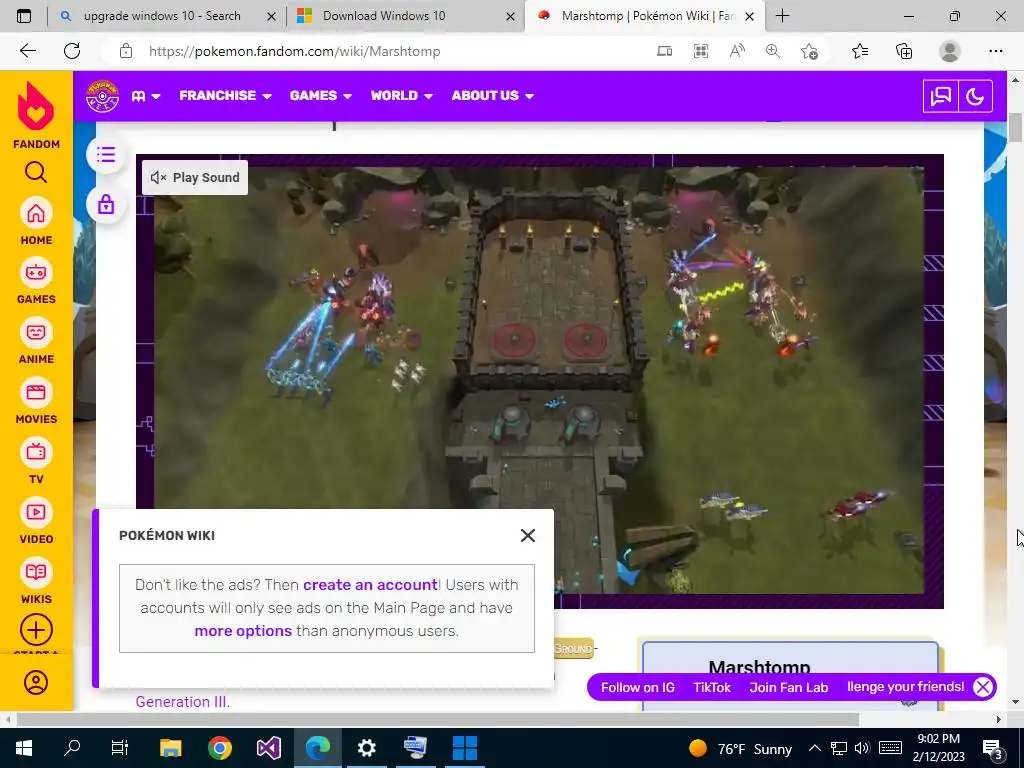This screenshot has height=768, width=1024.
Task: Open the Generation III link
Action: pos(182,702)
